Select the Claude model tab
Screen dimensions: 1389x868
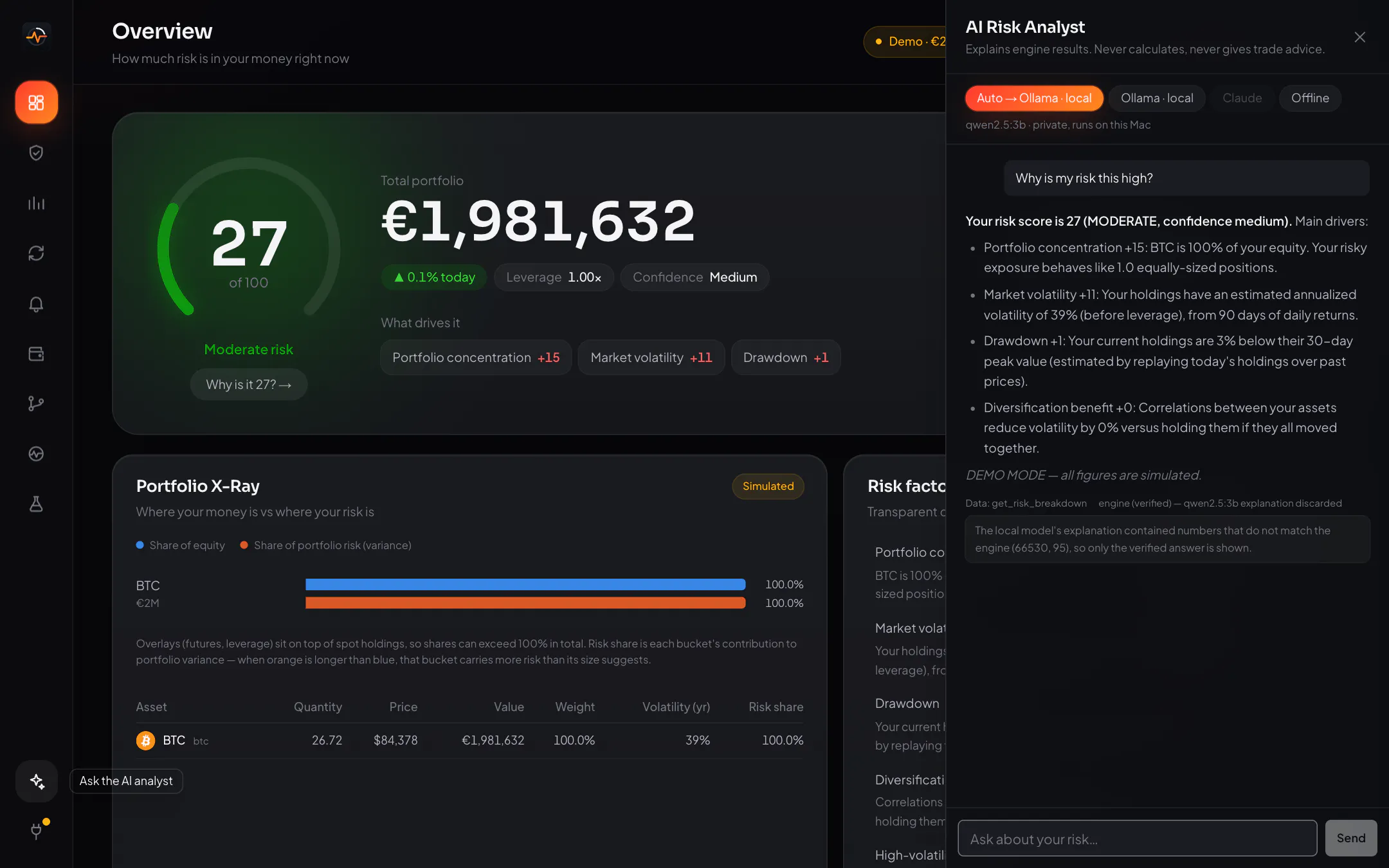click(1242, 98)
